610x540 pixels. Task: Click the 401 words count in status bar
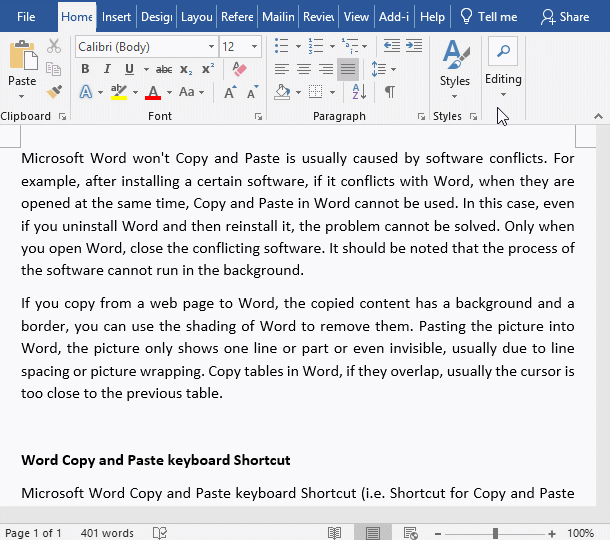click(x=107, y=533)
